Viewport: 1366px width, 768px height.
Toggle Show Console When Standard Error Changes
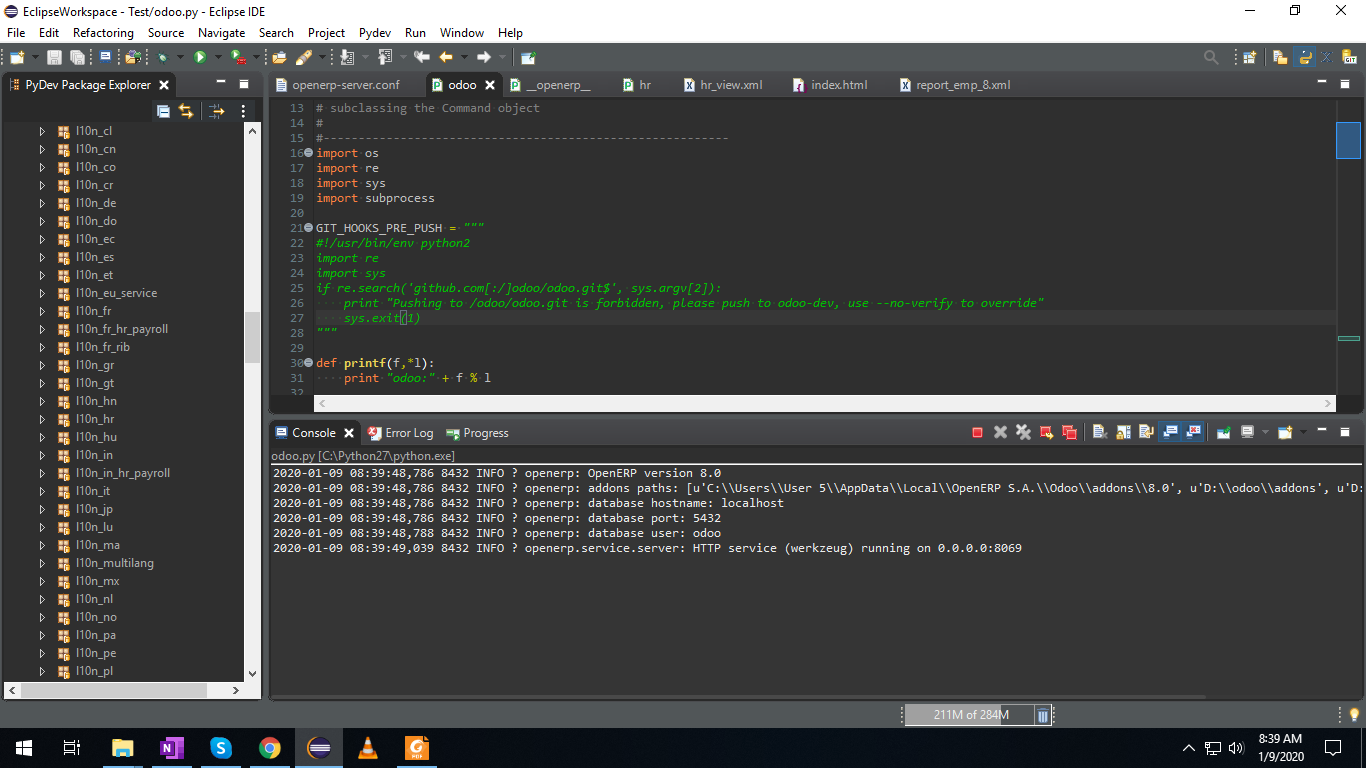tap(1192, 433)
